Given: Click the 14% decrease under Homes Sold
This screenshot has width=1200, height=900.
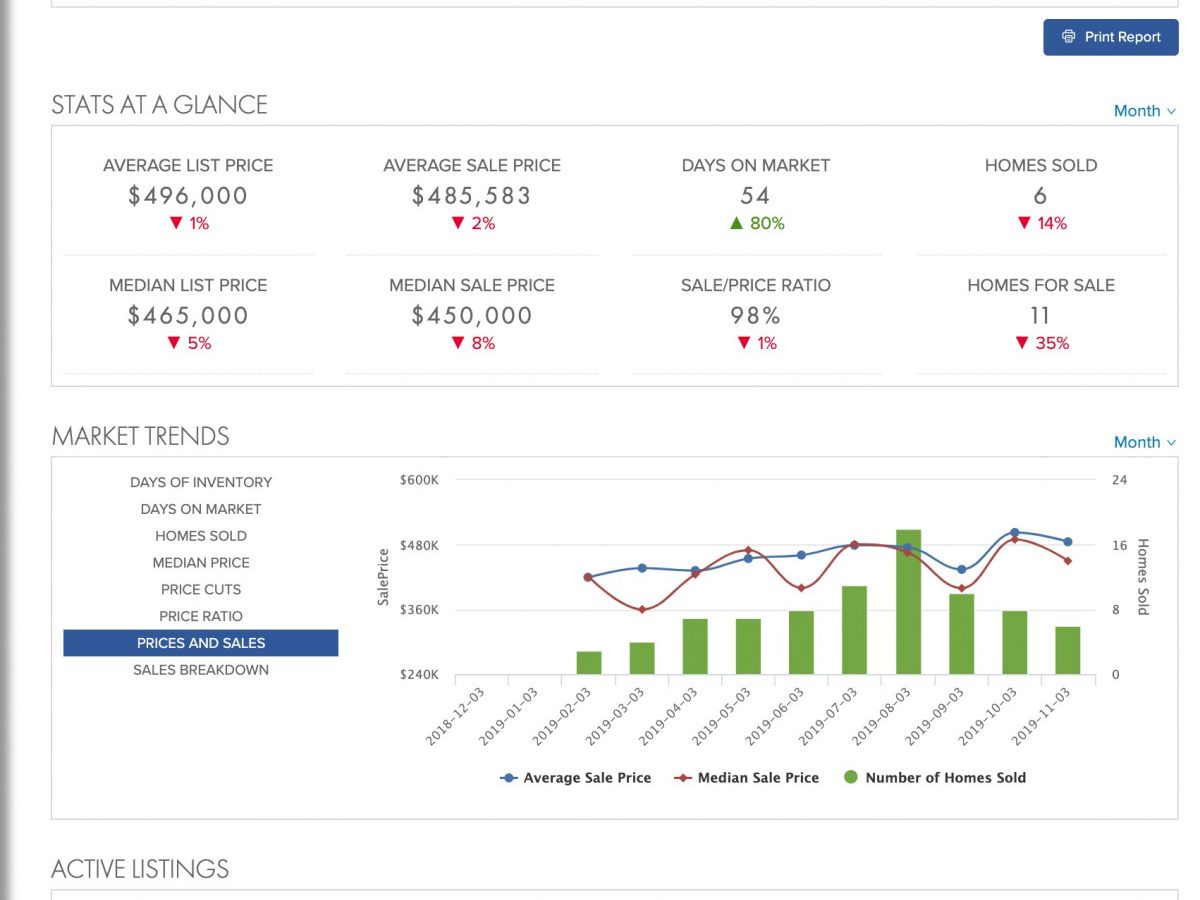Looking at the screenshot, I should (x=1041, y=223).
